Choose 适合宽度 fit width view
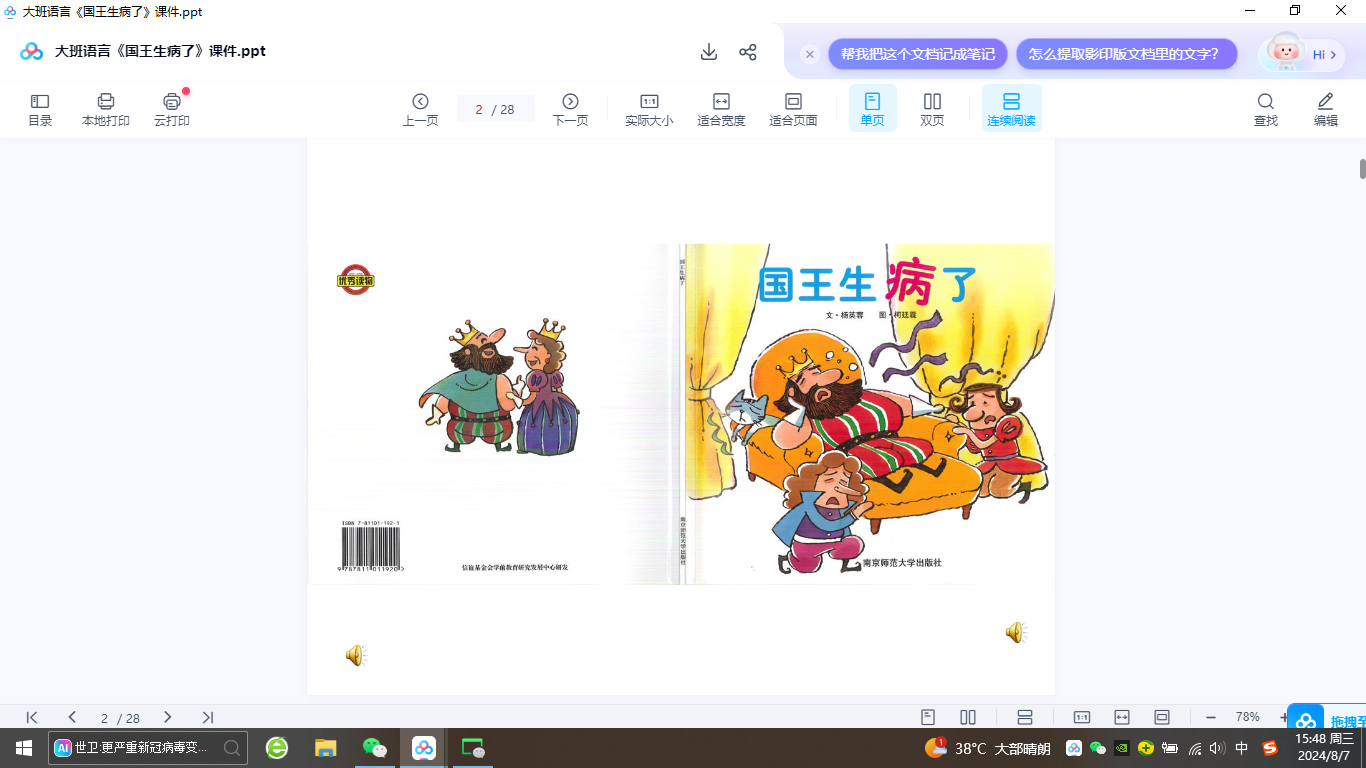The image size is (1366, 768). point(721,110)
